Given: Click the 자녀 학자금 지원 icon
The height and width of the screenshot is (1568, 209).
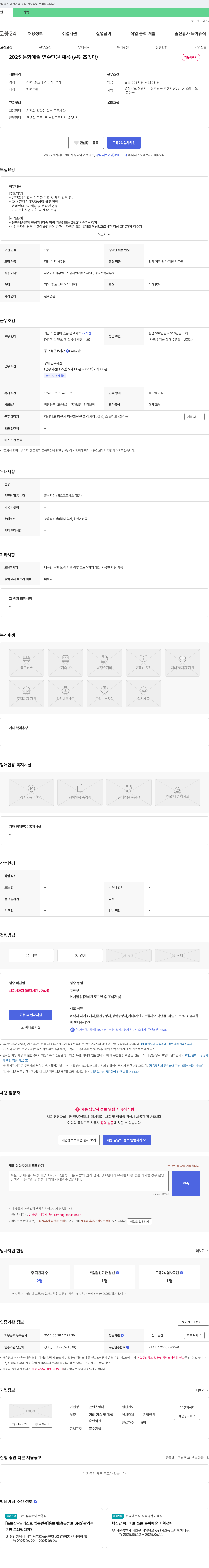Looking at the screenshot, I should [182, 663].
